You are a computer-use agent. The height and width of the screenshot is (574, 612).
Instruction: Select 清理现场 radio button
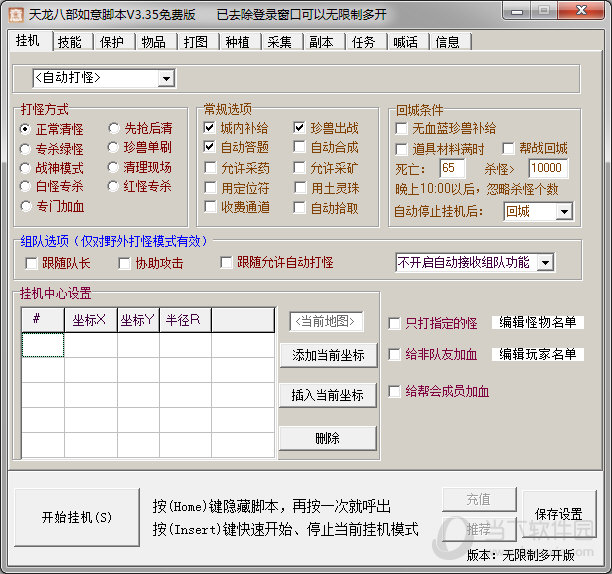[x=113, y=167]
